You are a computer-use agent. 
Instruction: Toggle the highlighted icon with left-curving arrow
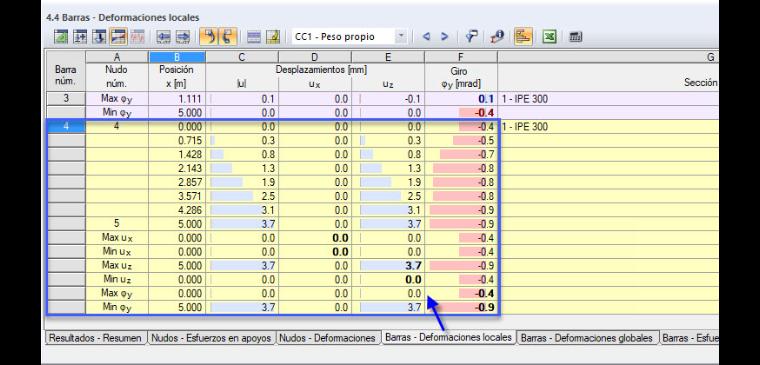(208, 36)
